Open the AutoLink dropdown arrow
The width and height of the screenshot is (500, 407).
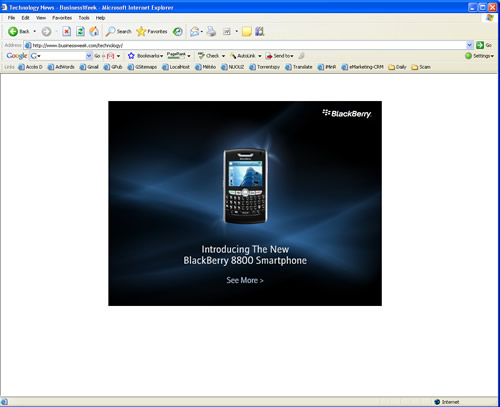click(x=259, y=56)
